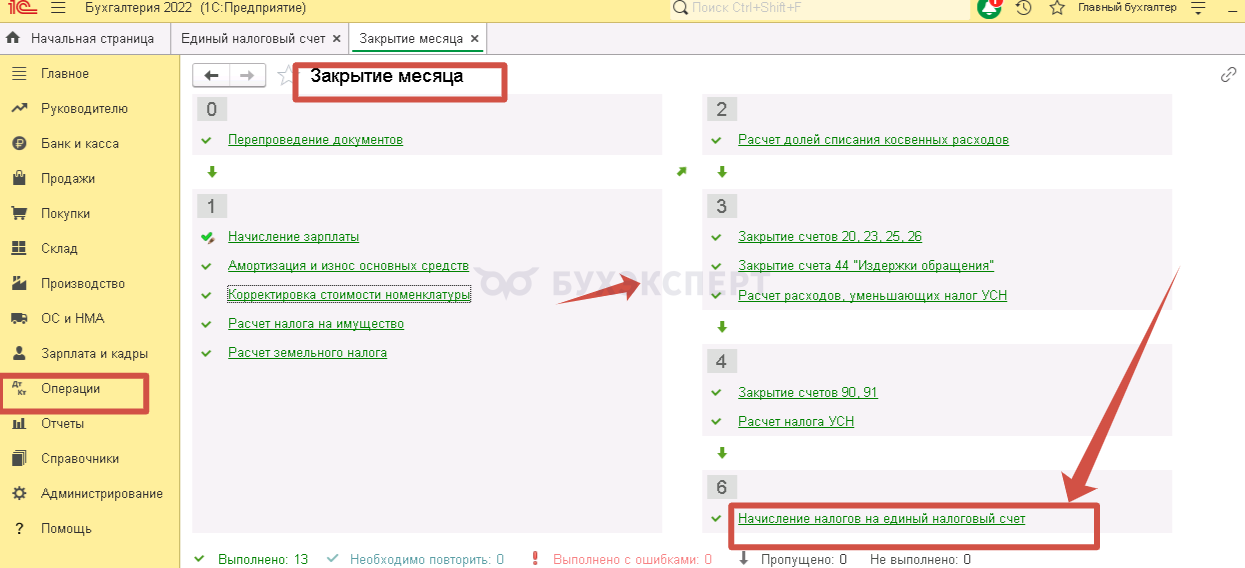The width and height of the screenshot is (1245, 568).
Task: Click the Главный бухгалтер user name
Action: click(x=1127, y=8)
